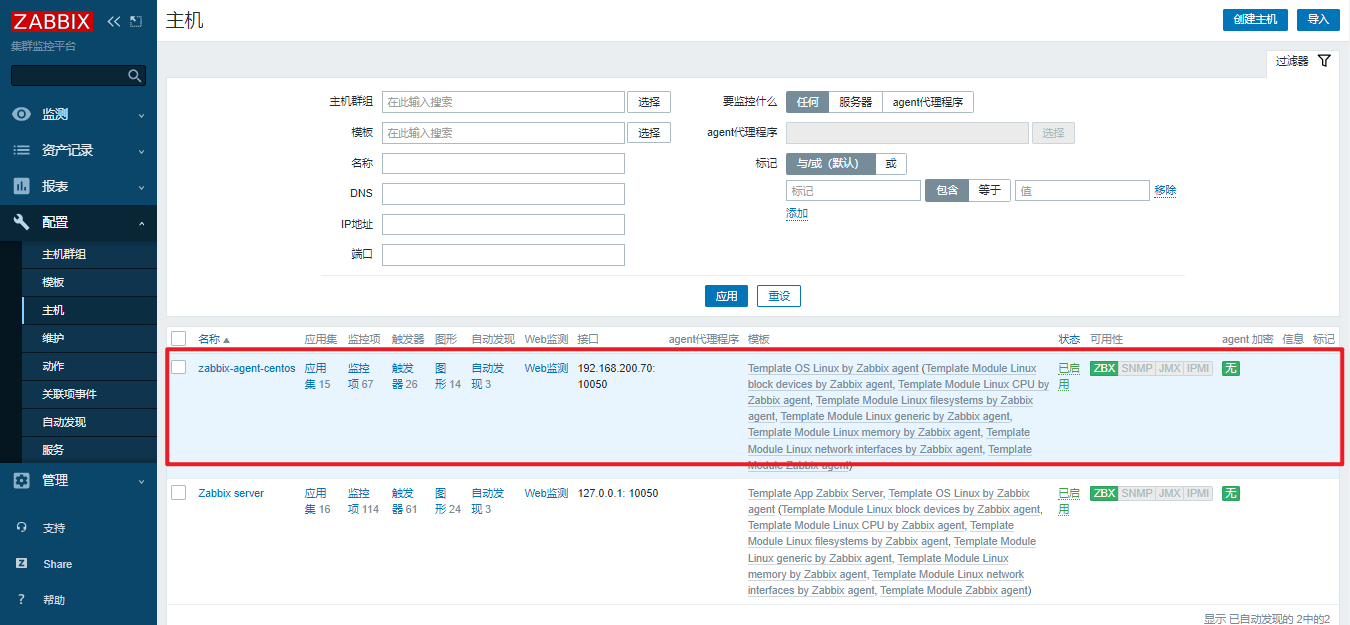This screenshot has height=625, width=1350.
Task: Focus the DNS filter input
Action: 503,194
